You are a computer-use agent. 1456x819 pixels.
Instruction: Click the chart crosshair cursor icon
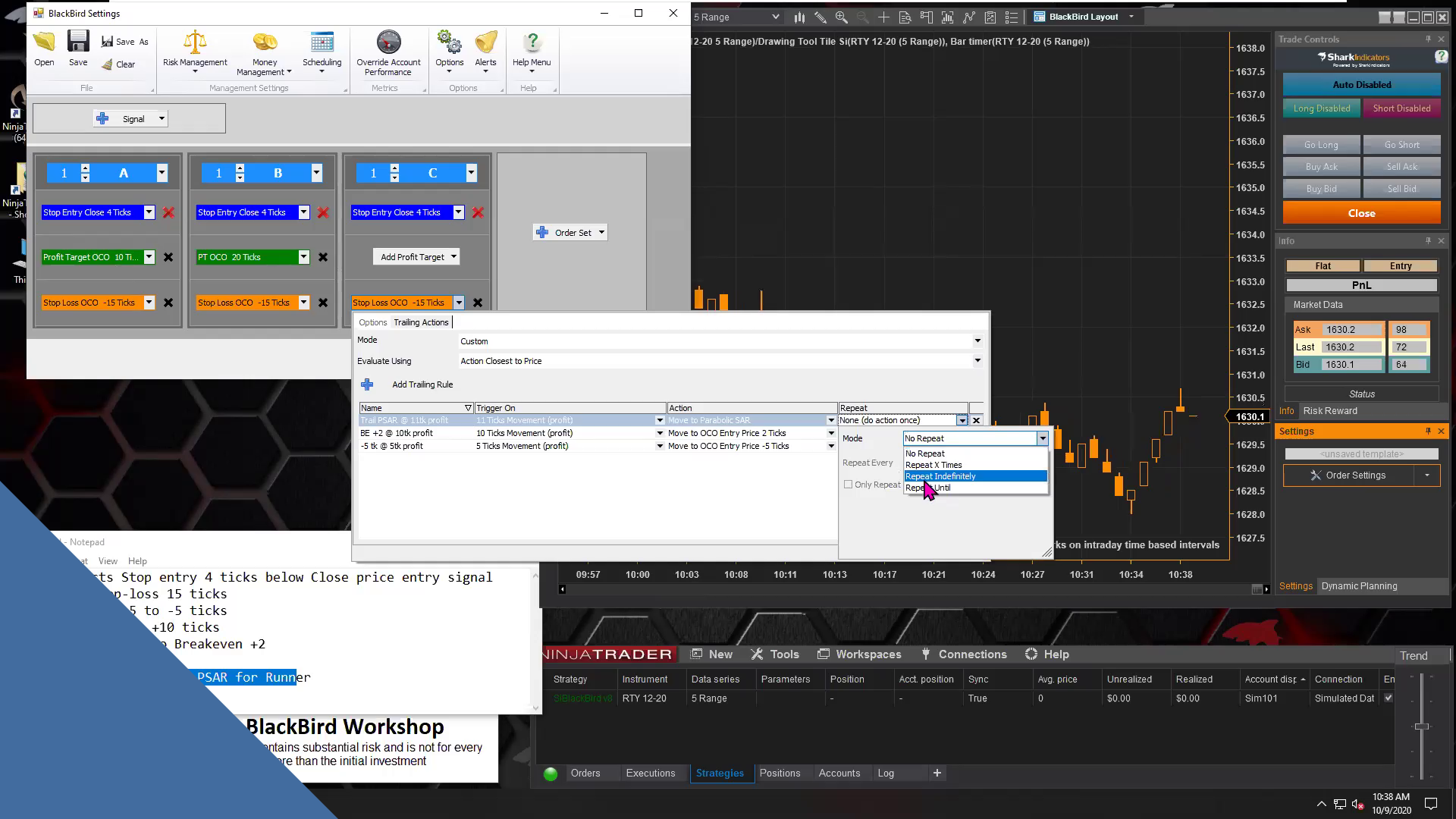tap(883, 17)
